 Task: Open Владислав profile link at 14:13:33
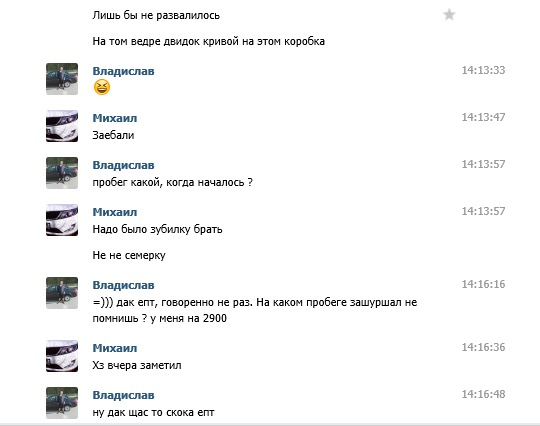(123, 71)
